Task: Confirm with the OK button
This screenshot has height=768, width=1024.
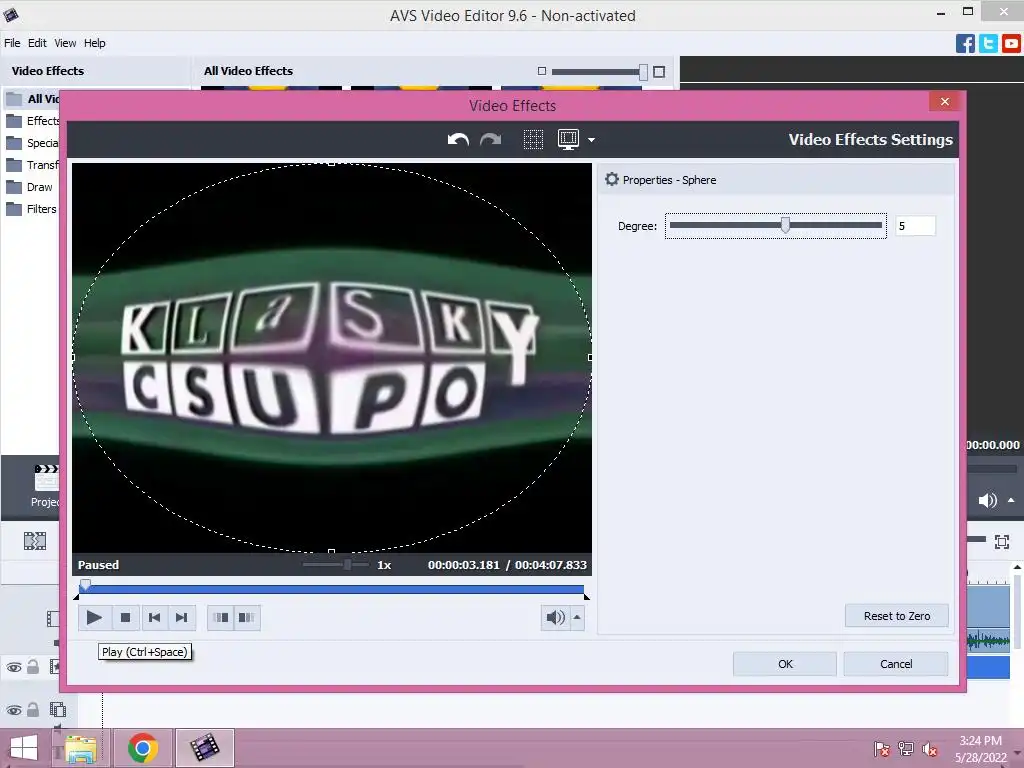Action: pos(785,664)
